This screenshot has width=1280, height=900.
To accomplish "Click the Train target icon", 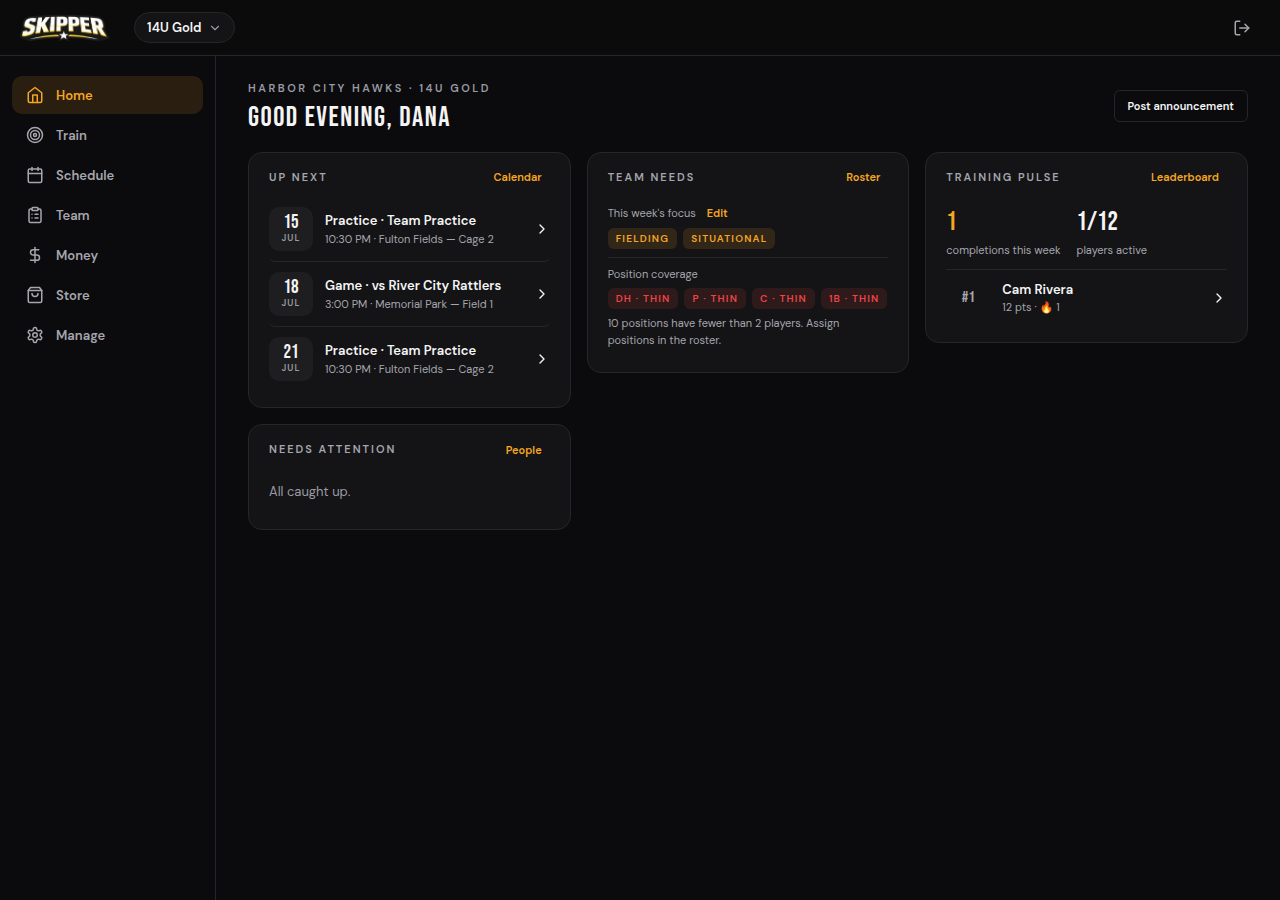I will pos(35,135).
